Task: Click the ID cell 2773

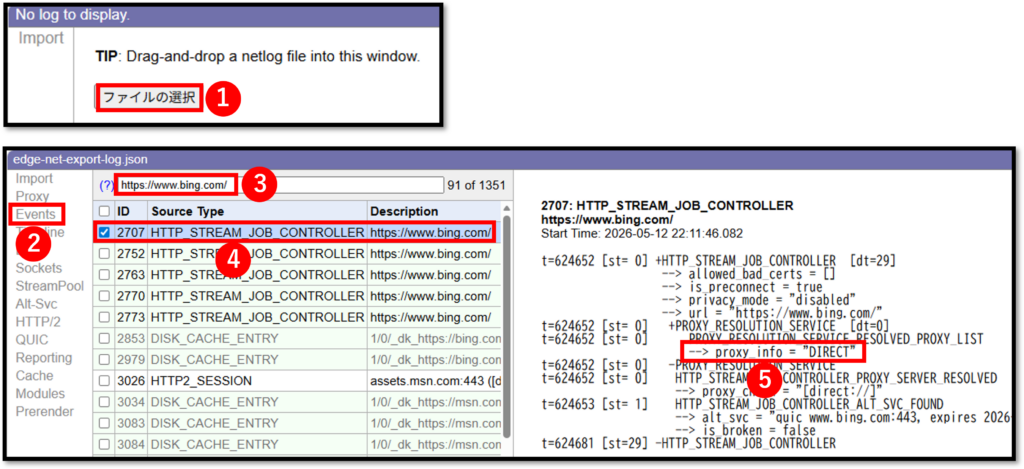Action: [130, 317]
